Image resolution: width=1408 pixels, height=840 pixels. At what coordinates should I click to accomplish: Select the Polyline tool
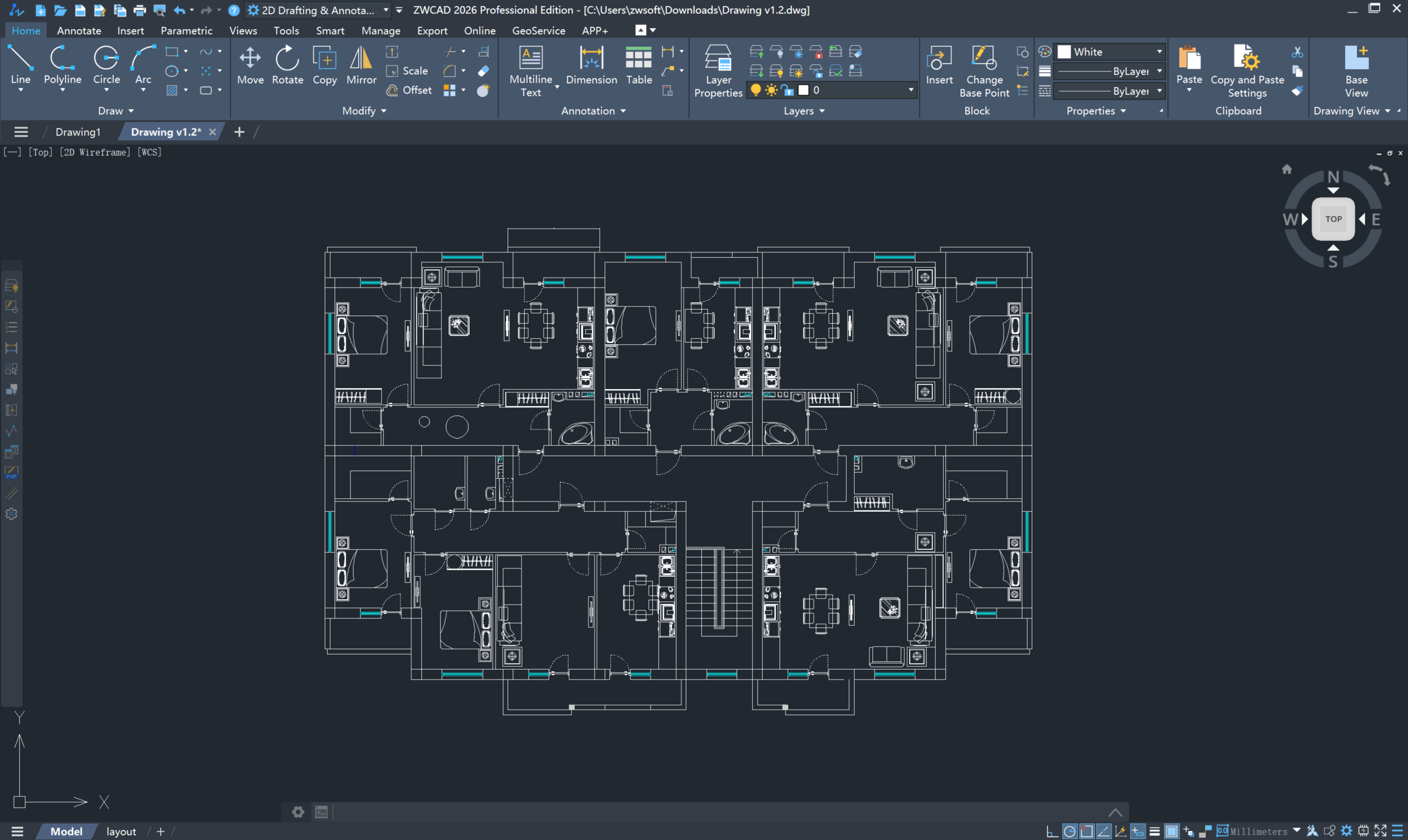[62, 64]
